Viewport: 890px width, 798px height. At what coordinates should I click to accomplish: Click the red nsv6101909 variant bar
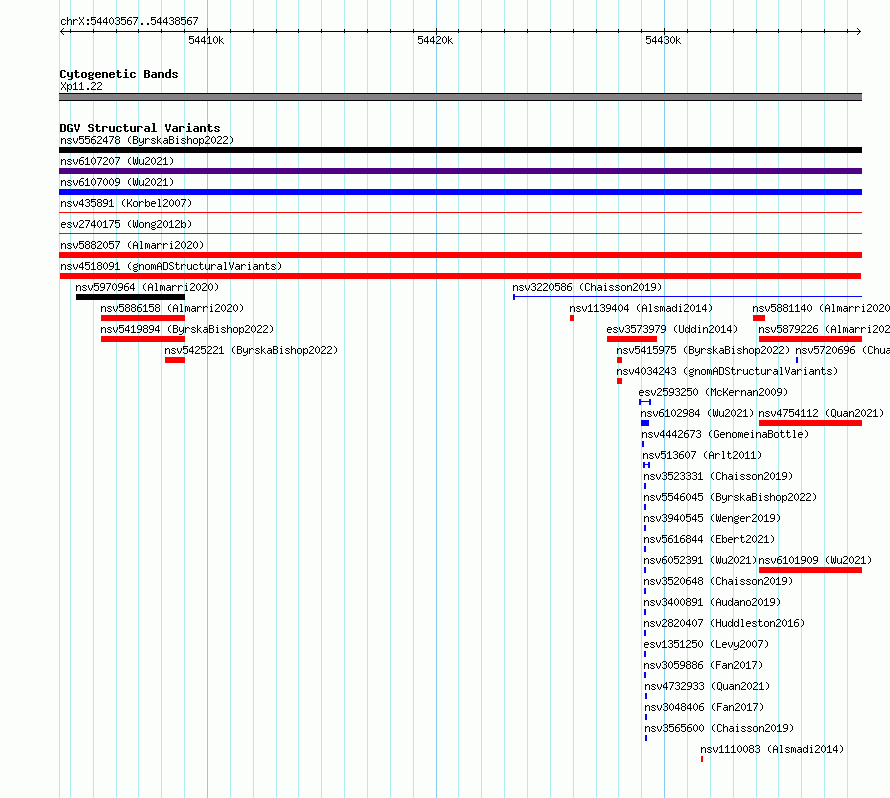811,570
